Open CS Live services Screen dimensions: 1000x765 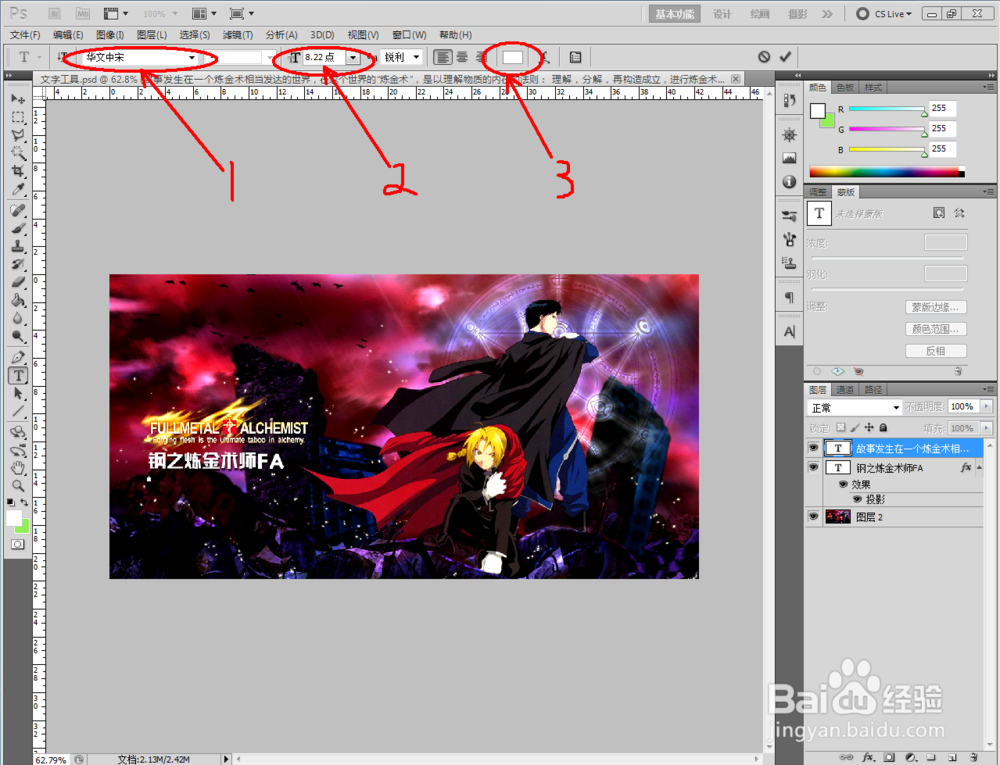885,13
